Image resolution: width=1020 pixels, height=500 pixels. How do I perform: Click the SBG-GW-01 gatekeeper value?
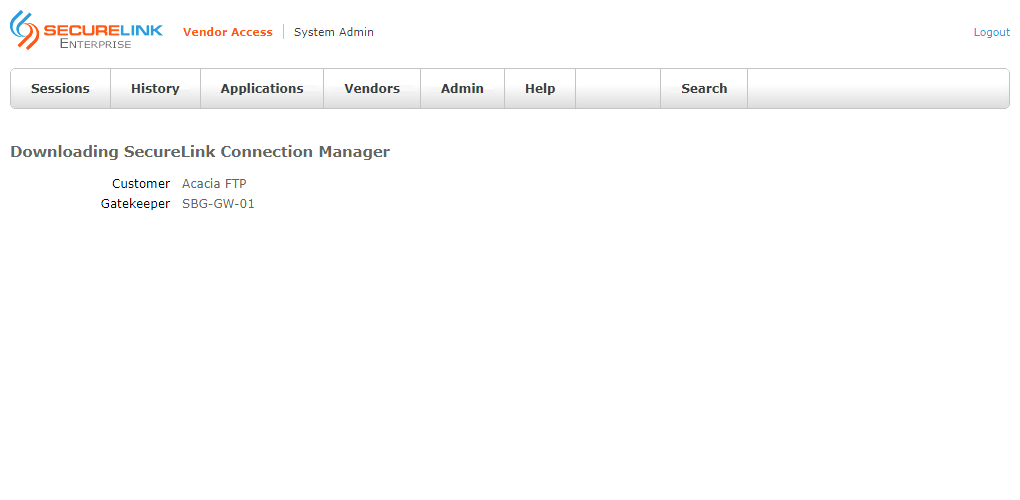click(218, 204)
